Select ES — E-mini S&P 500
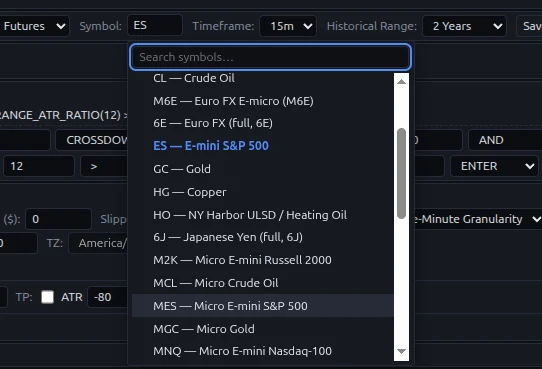The width and height of the screenshot is (542, 369). (263, 145)
